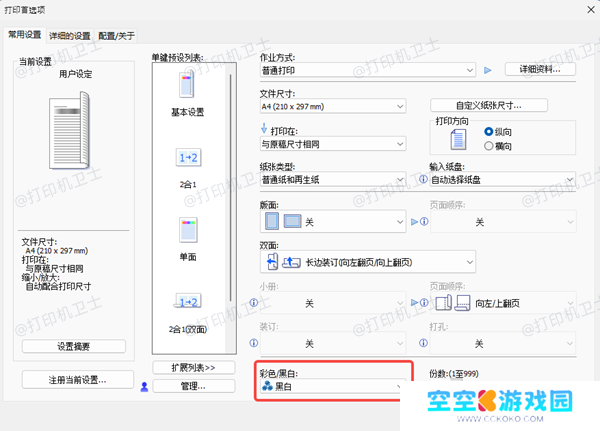This screenshot has height=431, width=600.
Task: Click the 用户设定 document preview thumbnail
Action: tap(69, 131)
